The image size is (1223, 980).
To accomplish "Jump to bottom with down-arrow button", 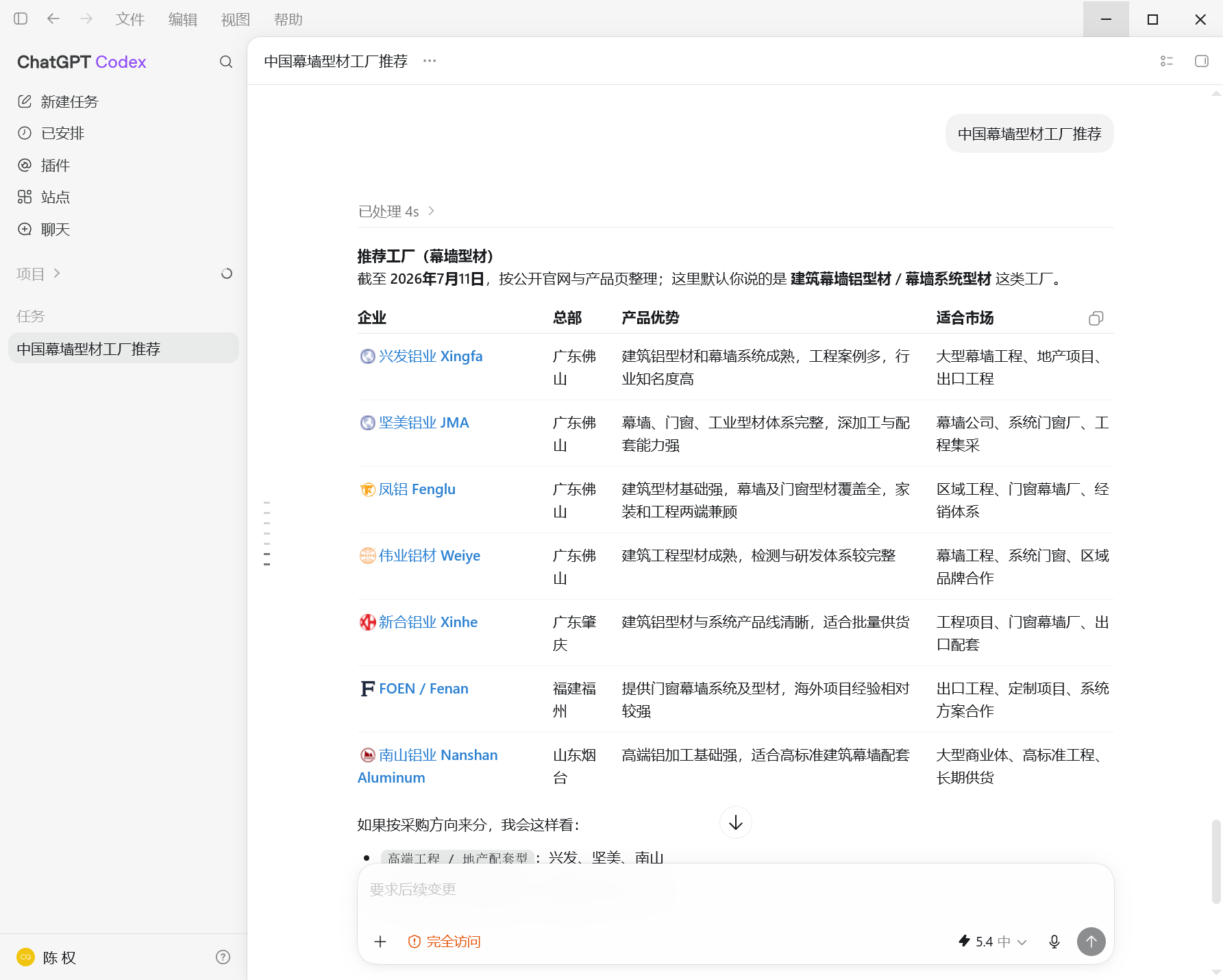I will coord(736,822).
